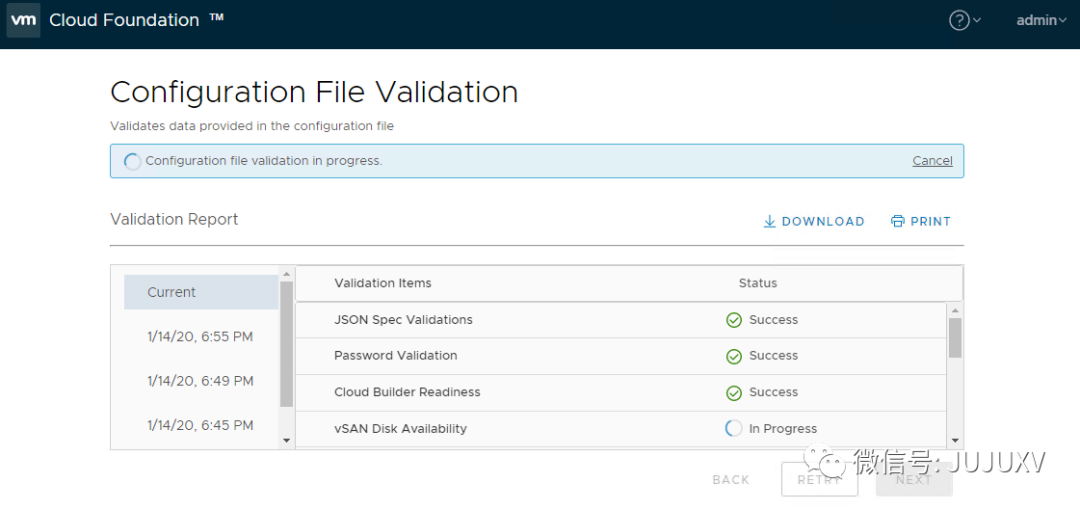The width and height of the screenshot is (1080, 510).
Task: Select the Current validation run
Action: pyautogui.click(x=172, y=292)
